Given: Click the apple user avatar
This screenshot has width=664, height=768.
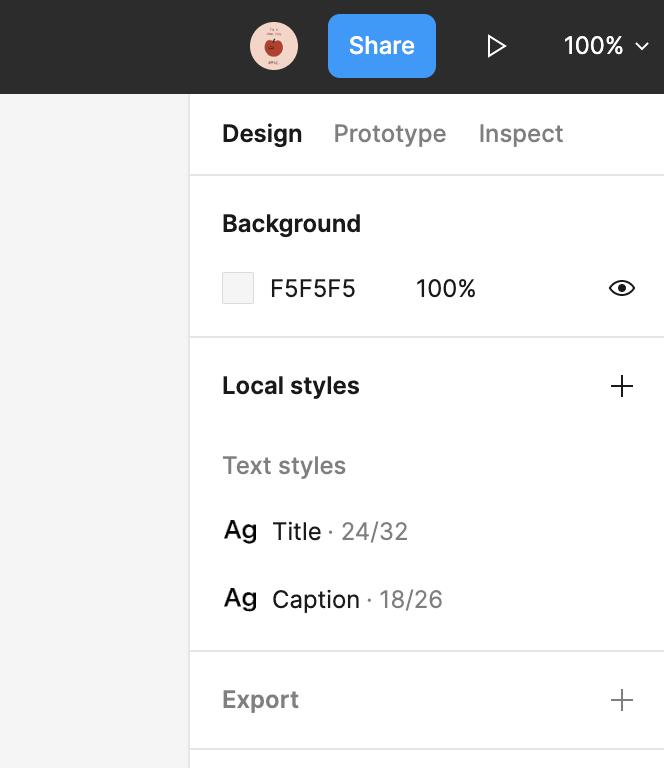Looking at the screenshot, I should (x=274, y=46).
